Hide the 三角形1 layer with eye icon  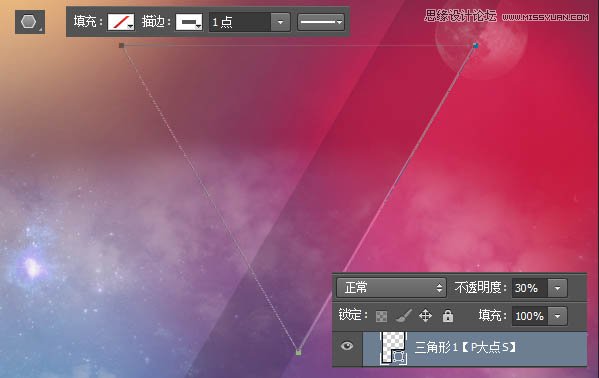pyautogui.click(x=347, y=346)
